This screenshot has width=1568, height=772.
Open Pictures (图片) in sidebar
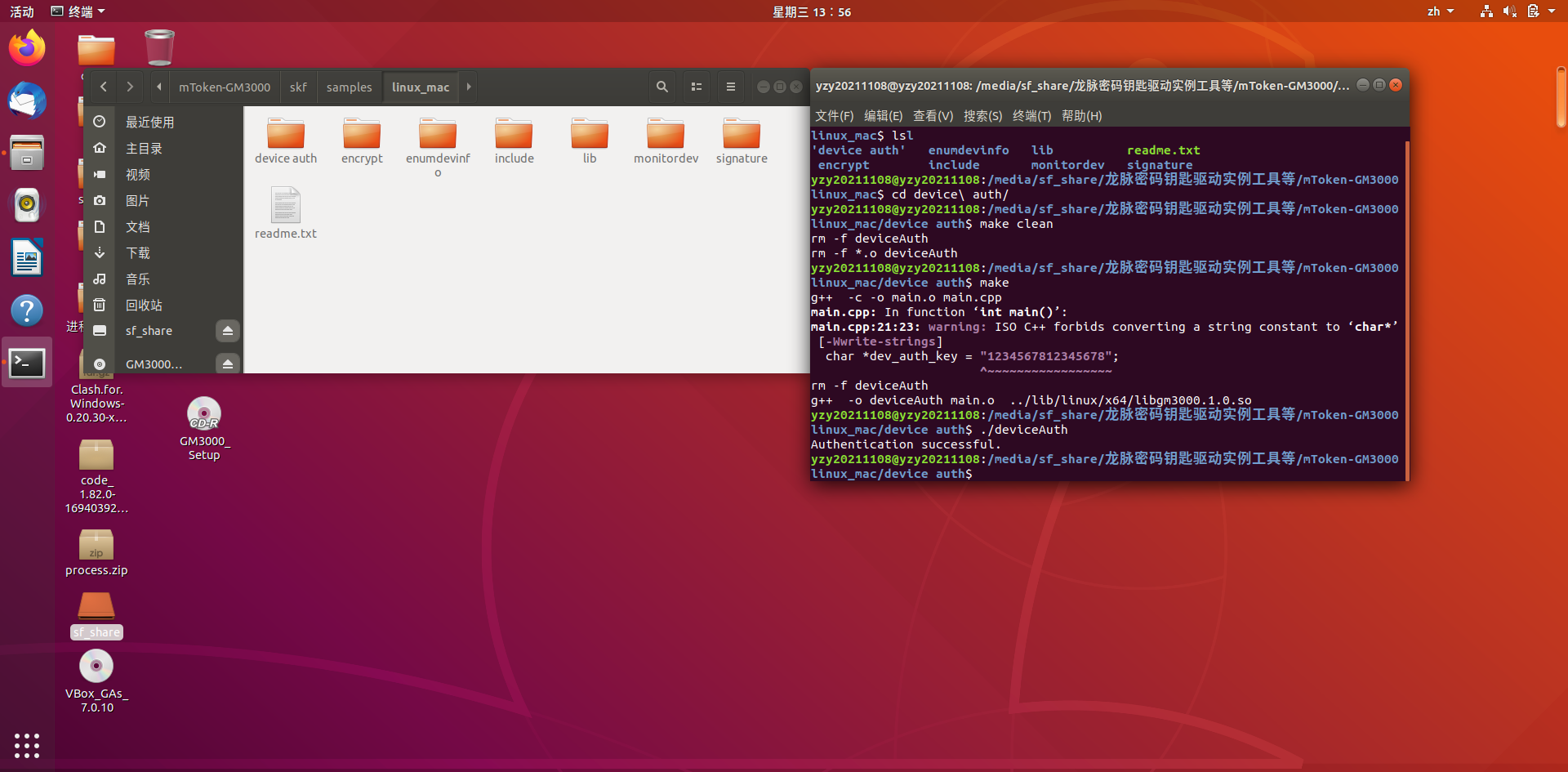point(163,200)
